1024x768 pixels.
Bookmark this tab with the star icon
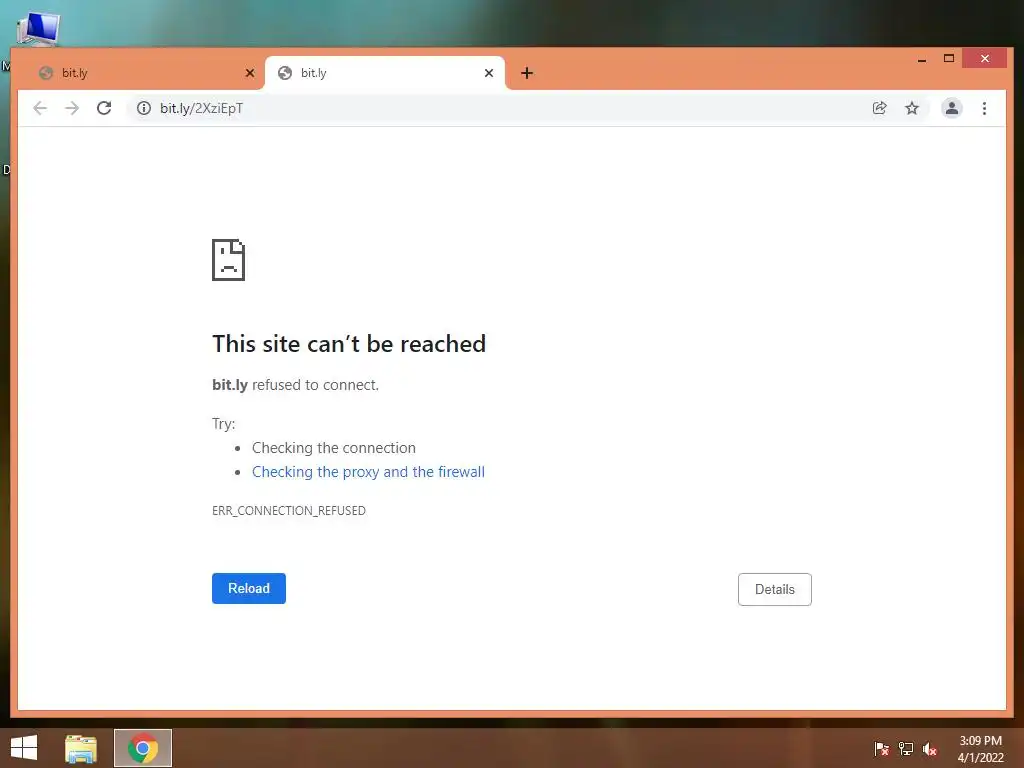pos(912,108)
